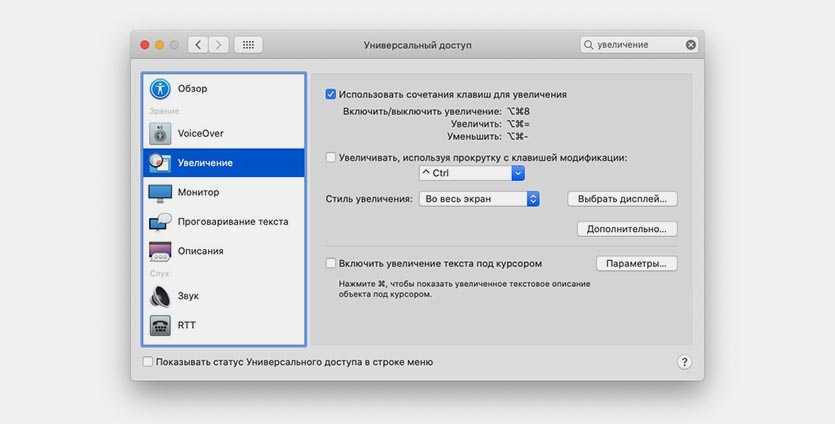Open the Ctrl modifier key dropdown
The width and height of the screenshot is (835, 424).
pos(472,173)
